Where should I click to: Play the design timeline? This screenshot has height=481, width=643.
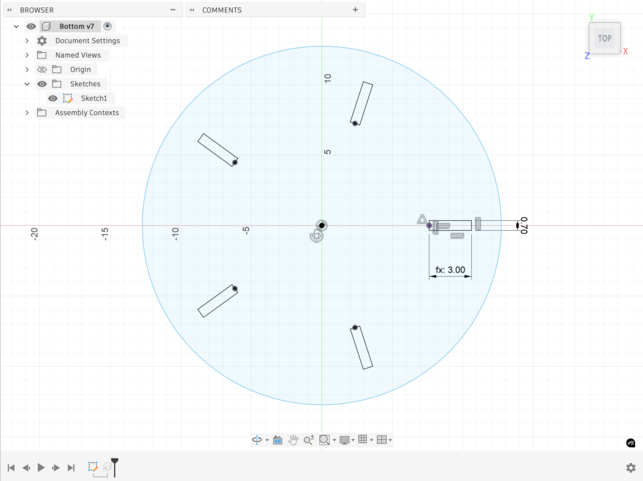coord(41,467)
